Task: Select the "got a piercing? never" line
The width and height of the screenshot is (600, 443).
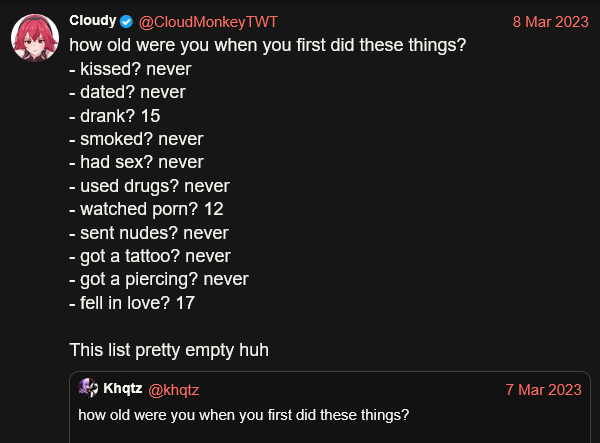Action: tap(159, 280)
